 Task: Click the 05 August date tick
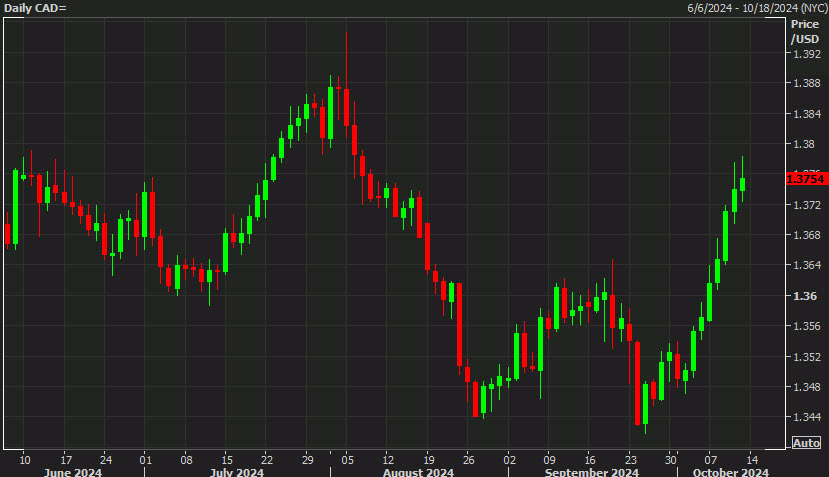pos(347,460)
